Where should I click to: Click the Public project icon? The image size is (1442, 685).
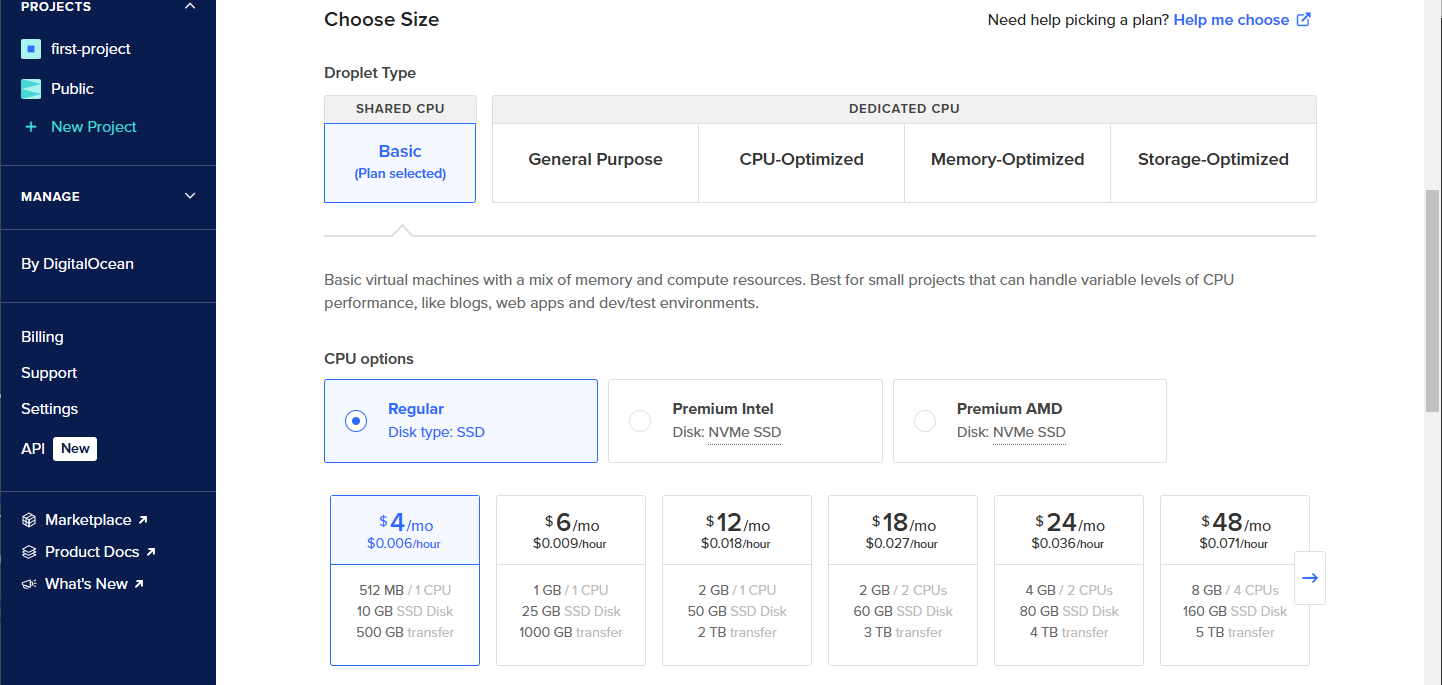31,89
